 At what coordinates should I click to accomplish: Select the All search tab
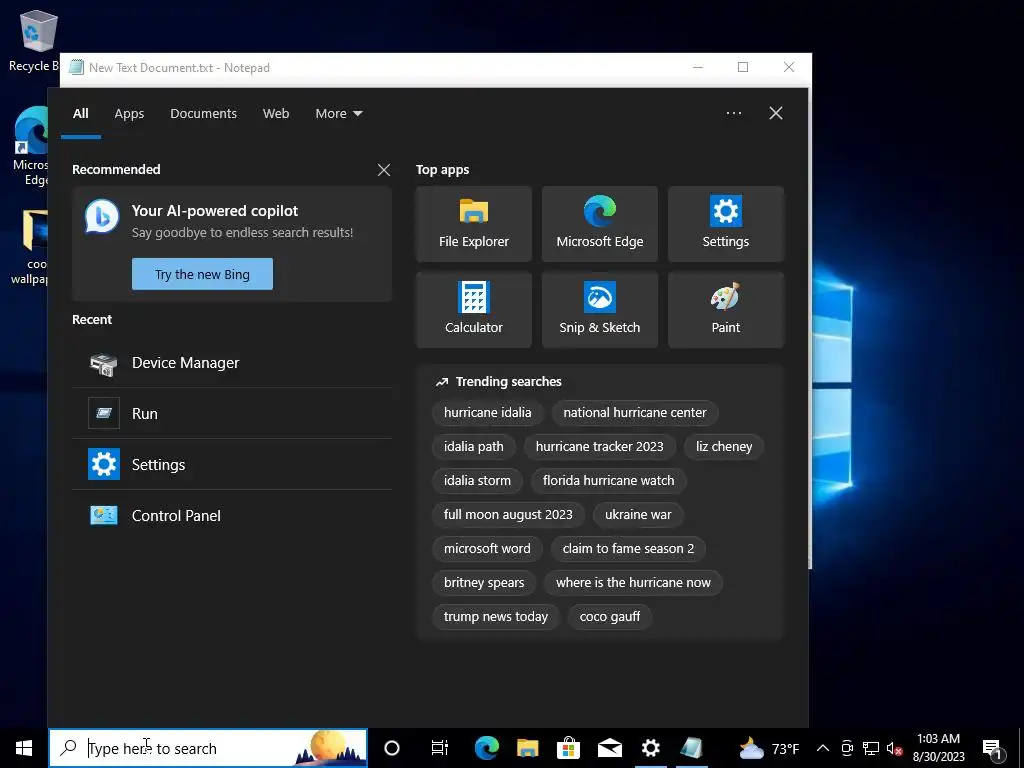[81, 114]
